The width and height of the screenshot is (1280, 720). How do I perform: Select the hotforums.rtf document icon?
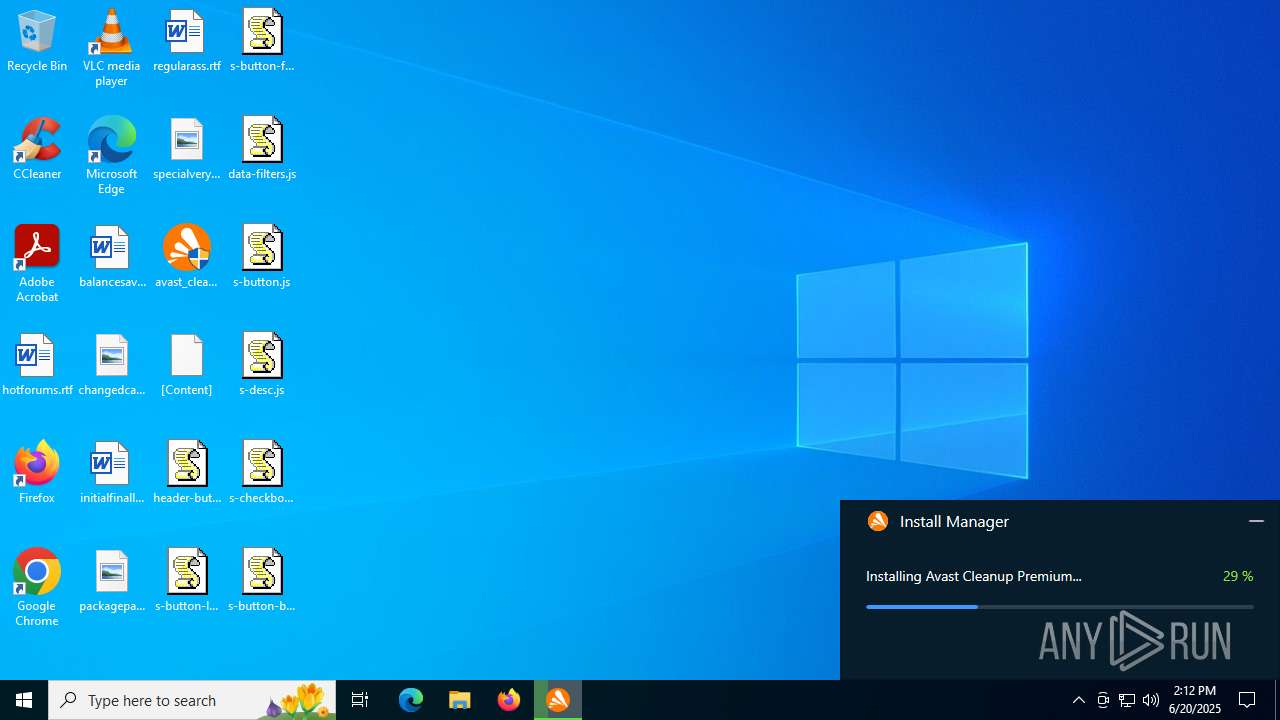tap(37, 365)
